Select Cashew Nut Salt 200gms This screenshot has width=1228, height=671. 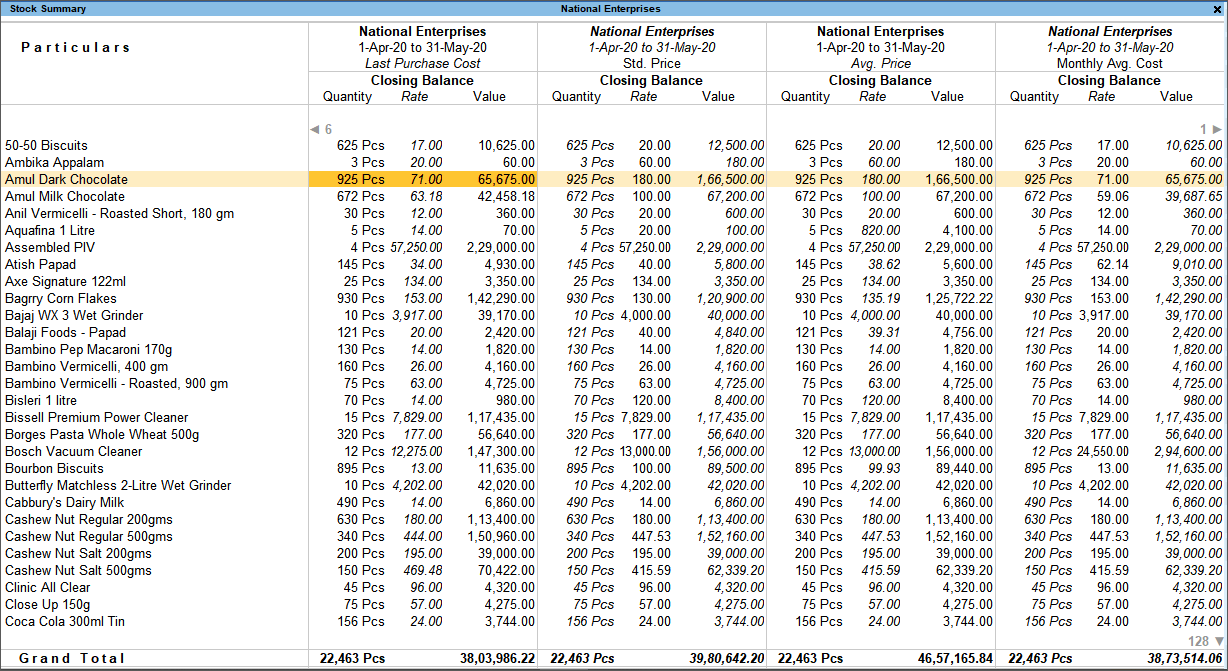coord(78,553)
